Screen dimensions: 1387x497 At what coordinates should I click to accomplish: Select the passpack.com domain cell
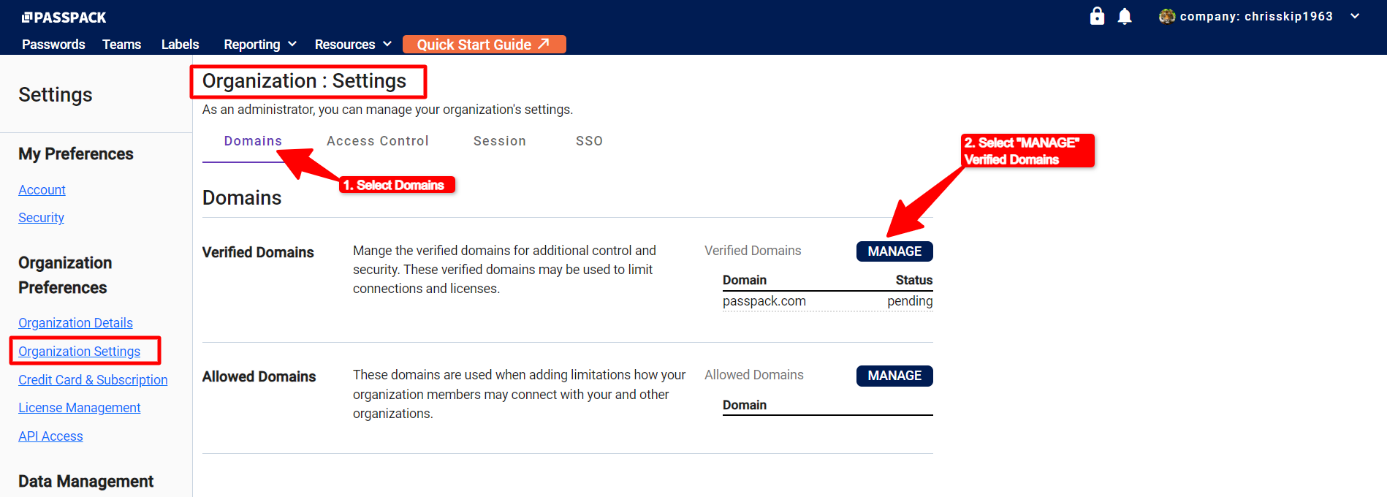764,301
